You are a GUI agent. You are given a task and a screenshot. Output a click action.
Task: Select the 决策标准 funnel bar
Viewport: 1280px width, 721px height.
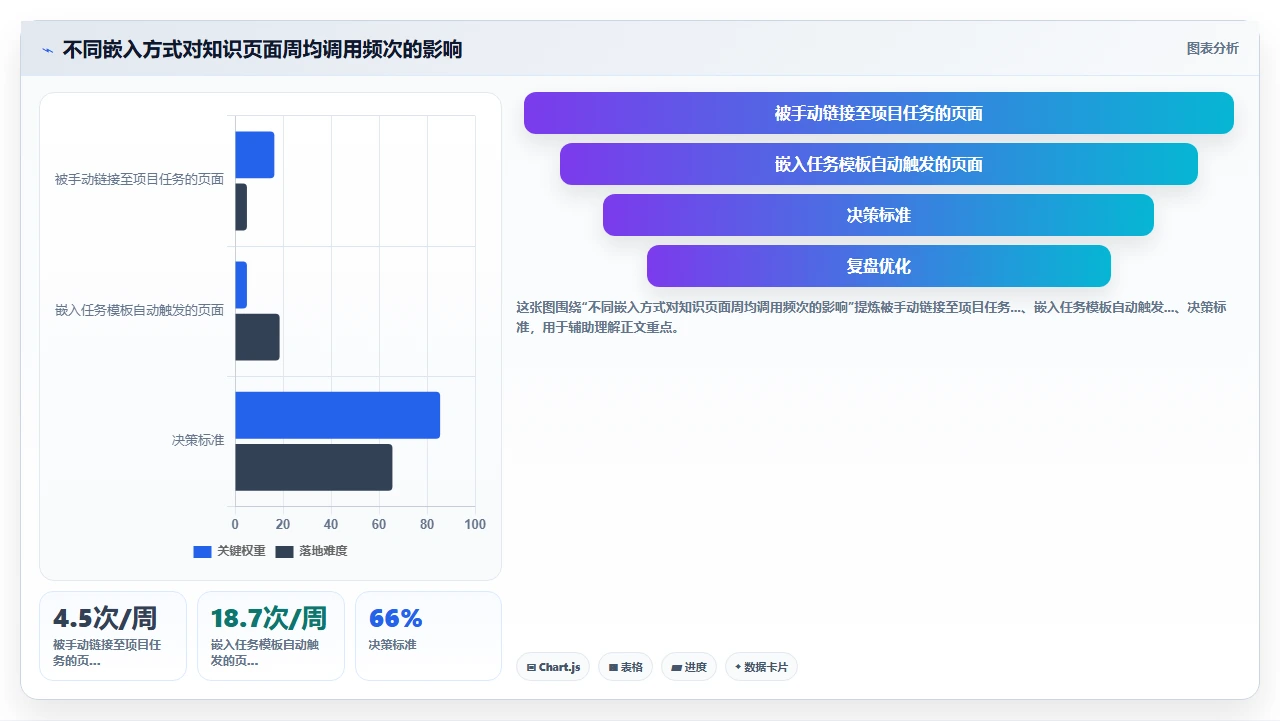[x=878, y=215]
